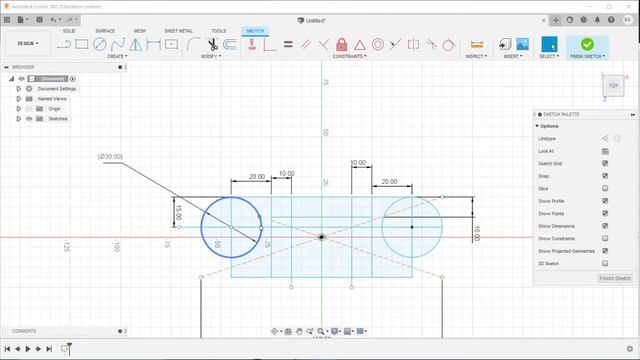Toggle visibility eye of Sketches folder
This screenshot has height=360, width=640.
point(29,119)
